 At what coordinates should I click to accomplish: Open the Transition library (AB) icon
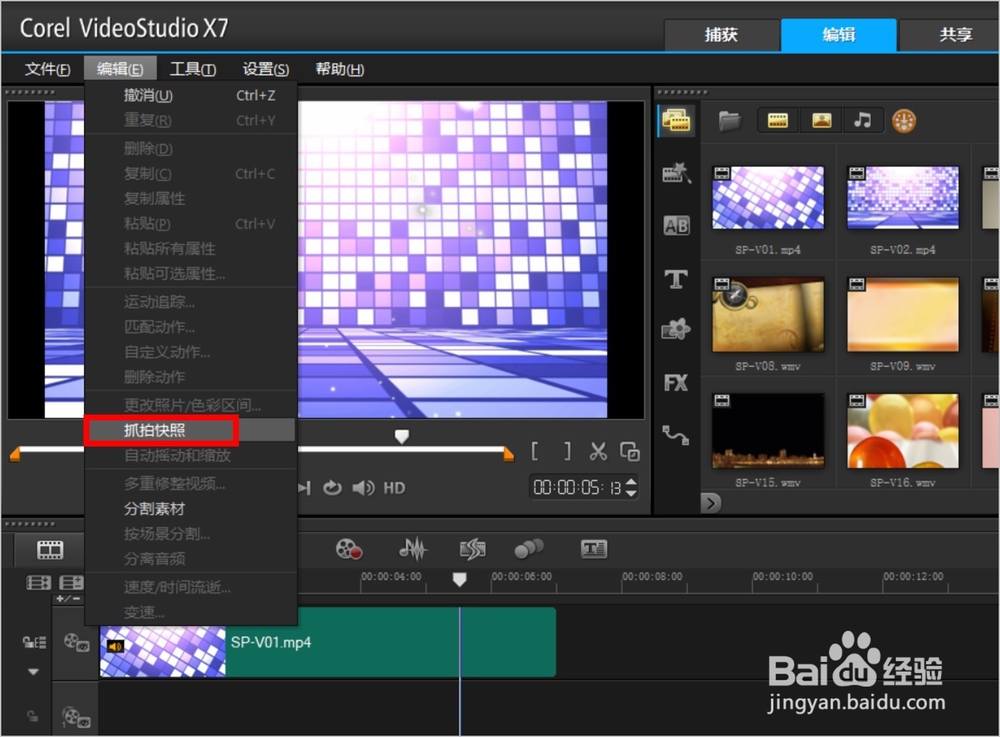click(676, 225)
